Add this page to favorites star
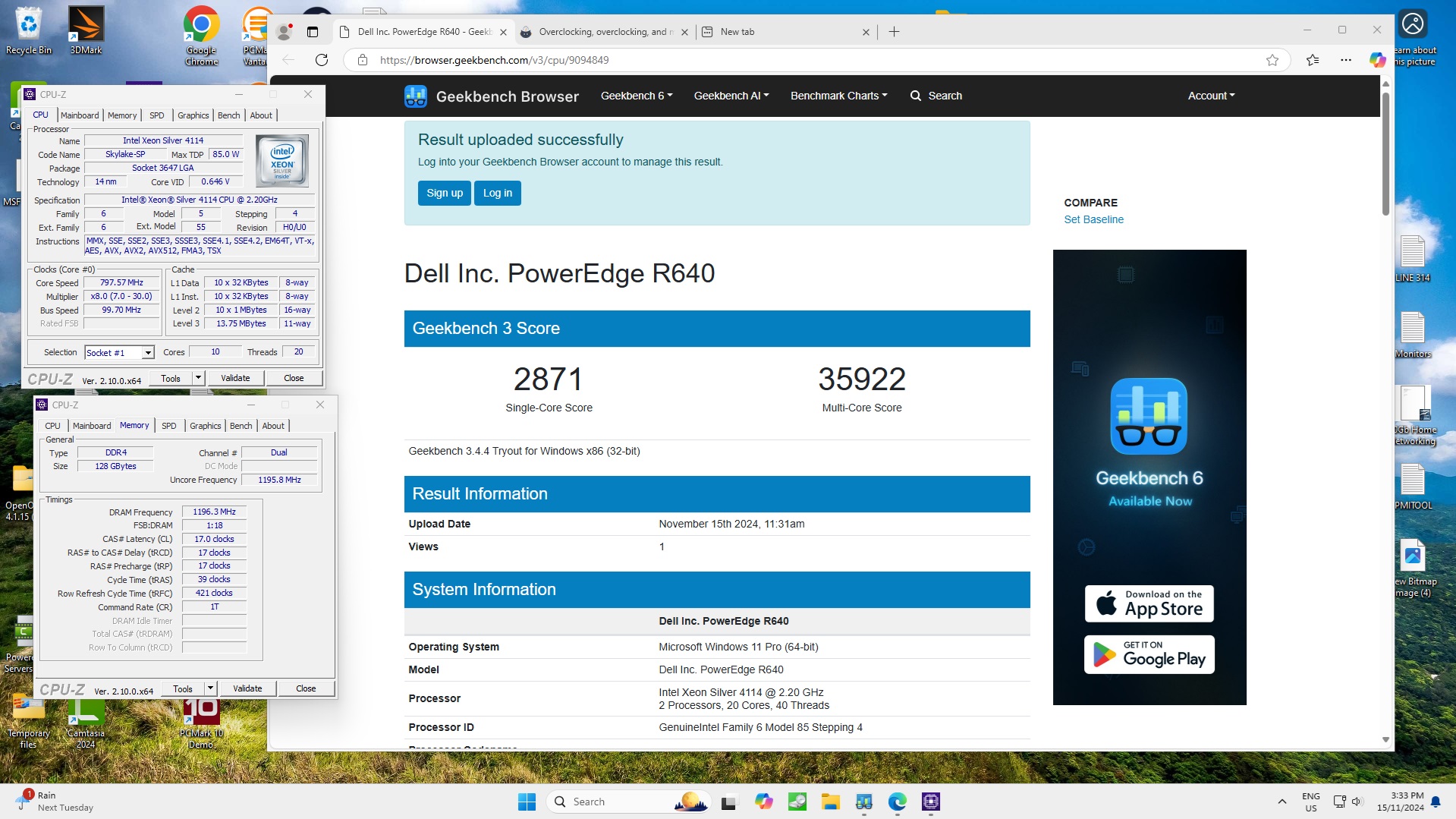The height and width of the screenshot is (819, 1456). tap(1272, 60)
